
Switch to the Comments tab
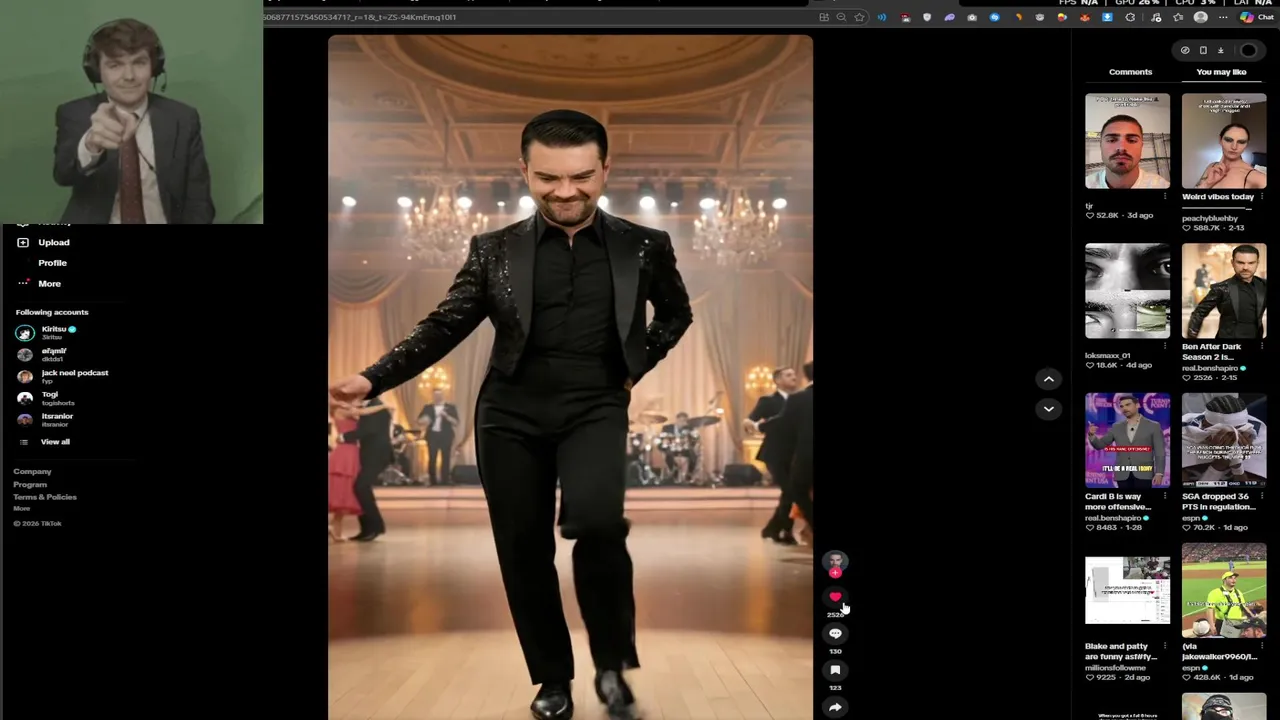click(1130, 72)
